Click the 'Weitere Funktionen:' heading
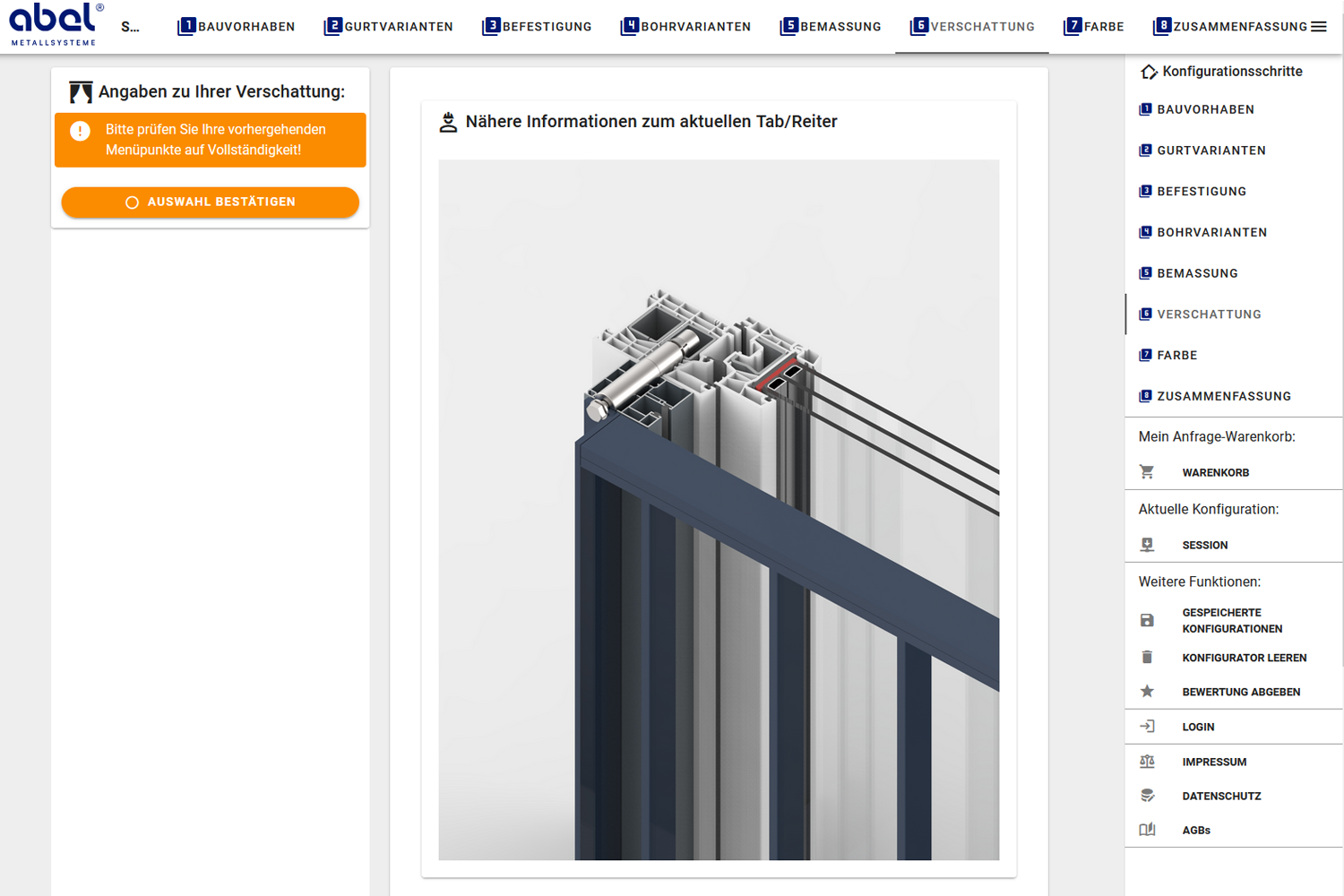The image size is (1344, 896). 1200,582
